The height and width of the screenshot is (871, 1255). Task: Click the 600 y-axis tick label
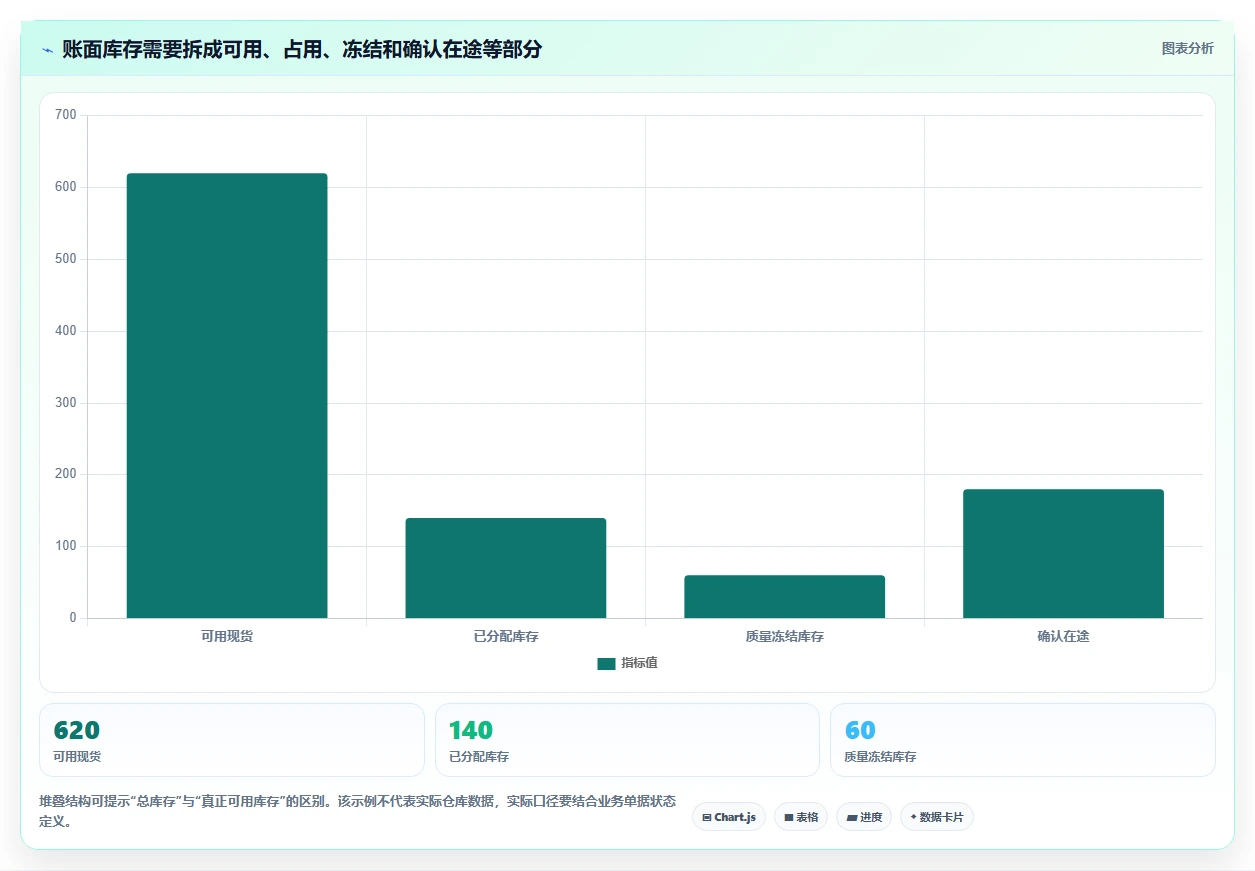tap(66, 187)
